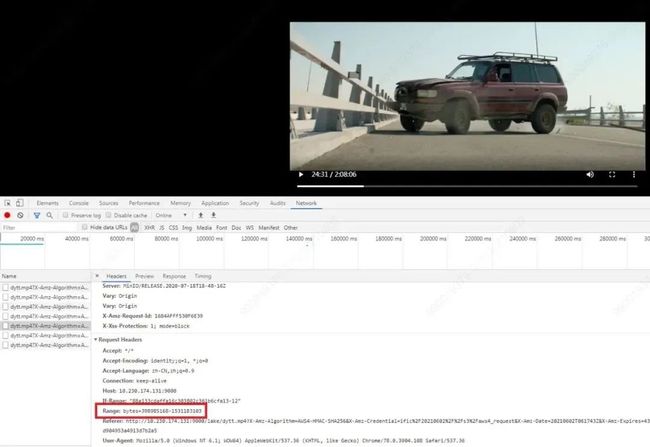Image resolution: width=650 pixels, height=447 pixels.
Task: Filter requests by JS type
Action: tap(162, 228)
